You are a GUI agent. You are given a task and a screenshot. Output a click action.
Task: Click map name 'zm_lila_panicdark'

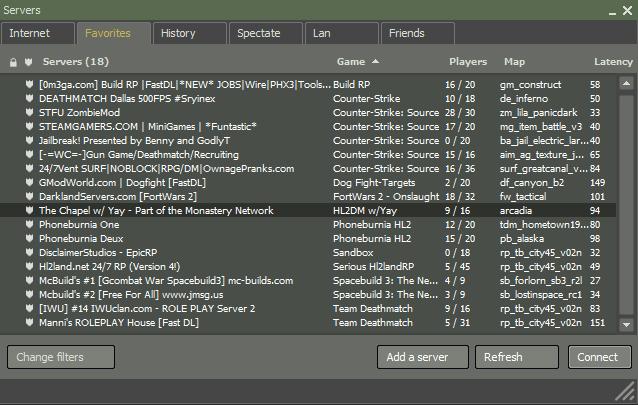click(538, 112)
